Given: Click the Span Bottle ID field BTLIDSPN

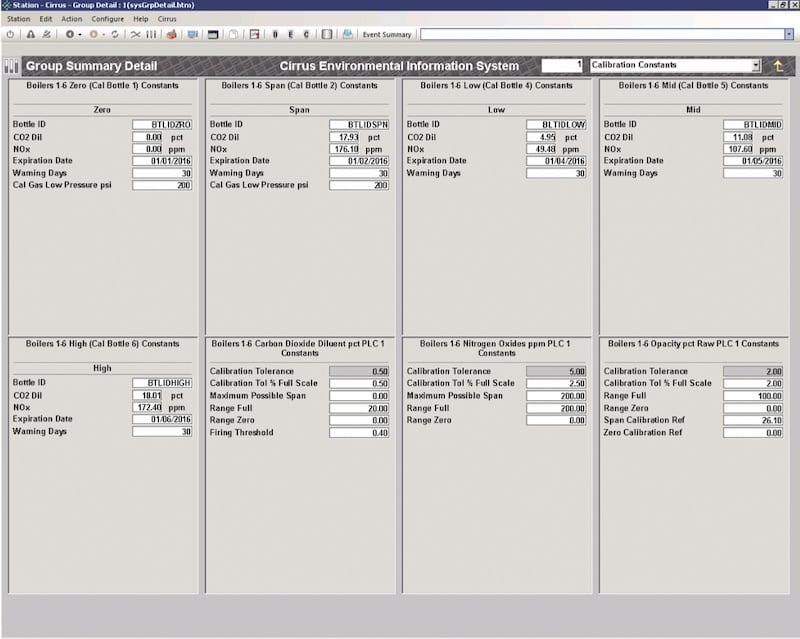Looking at the screenshot, I should (359, 125).
